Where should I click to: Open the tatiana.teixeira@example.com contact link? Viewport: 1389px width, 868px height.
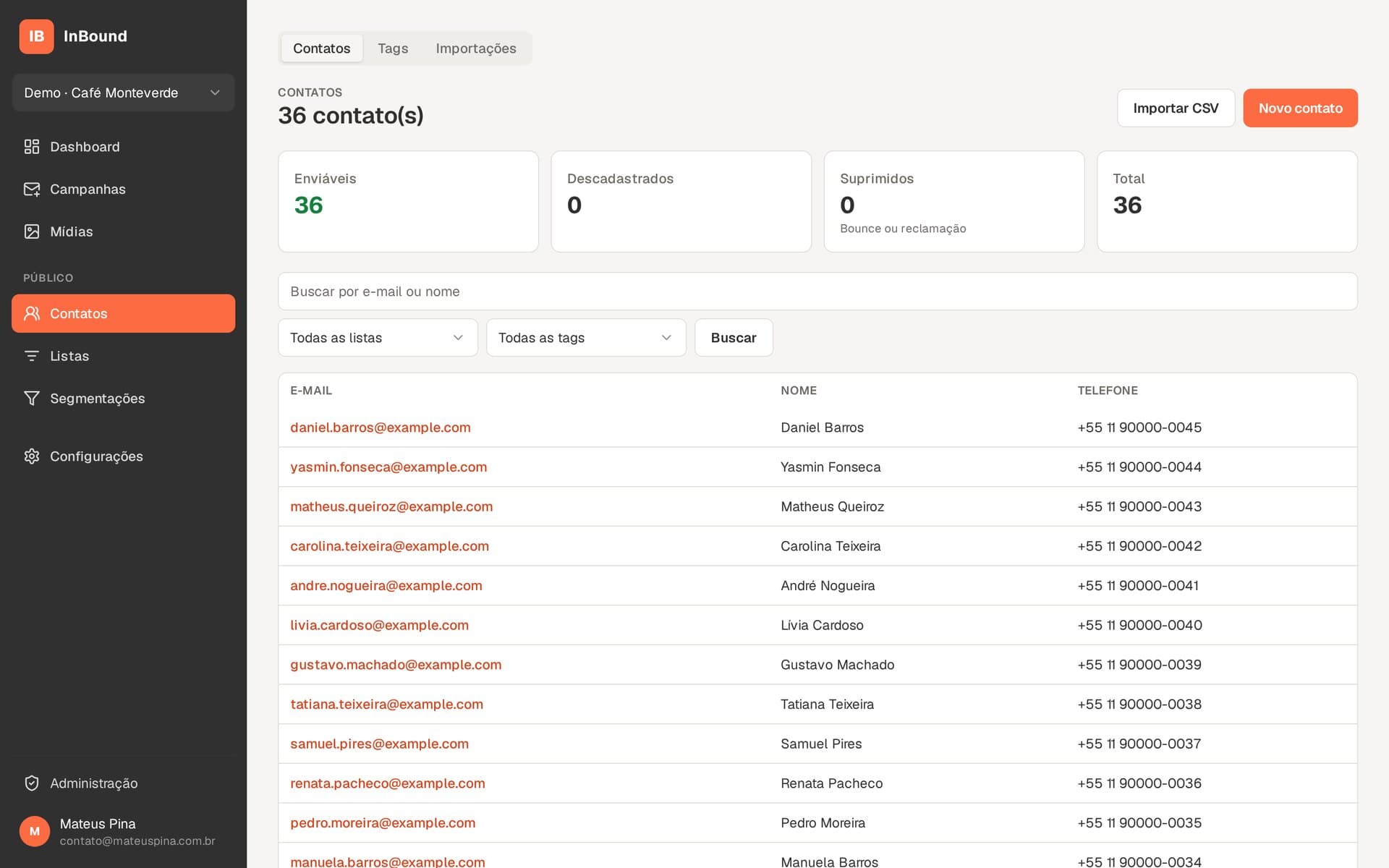tap(386, 705)
